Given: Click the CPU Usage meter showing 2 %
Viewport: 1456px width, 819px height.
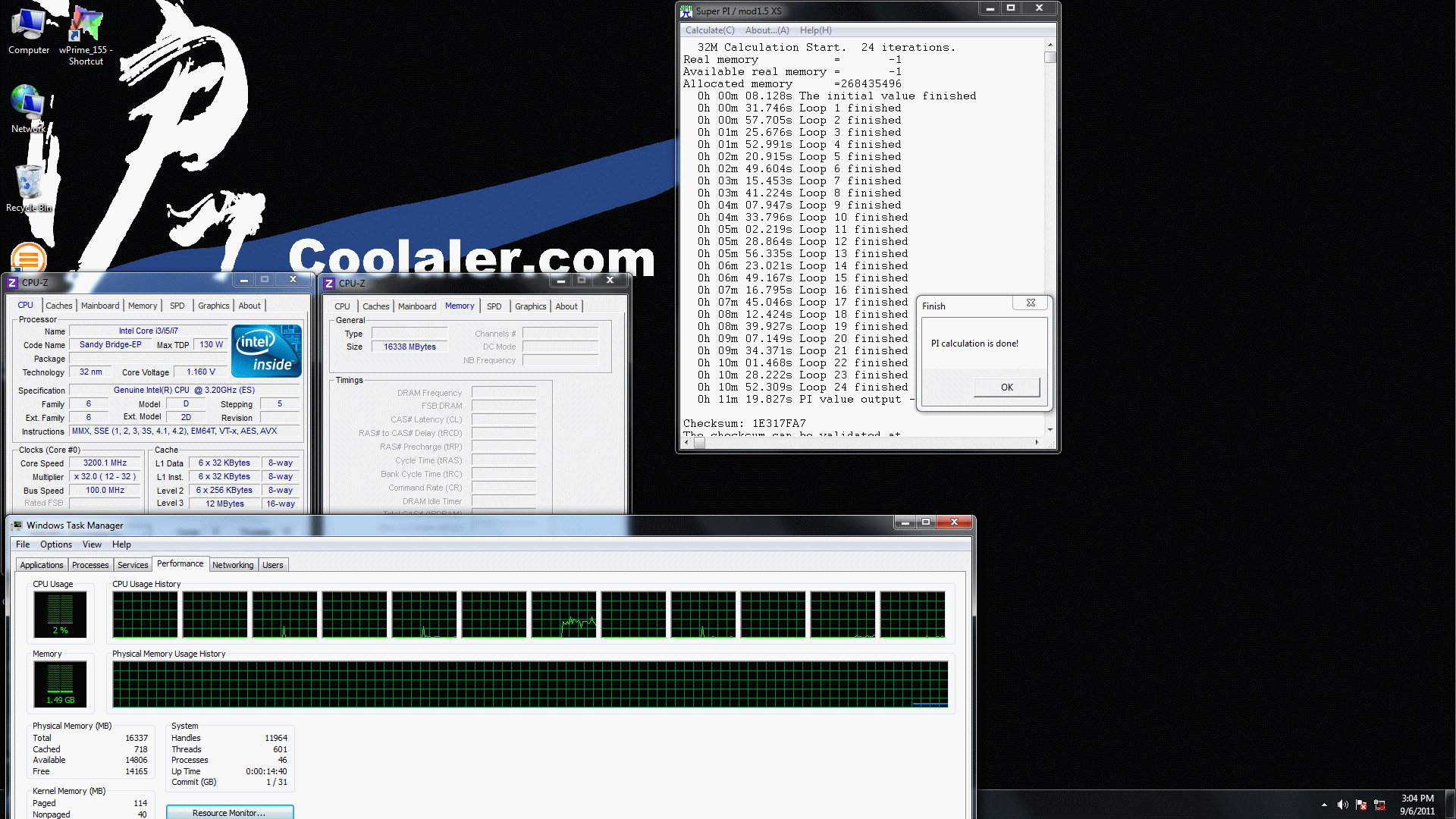Looking at the screenshot, I should pyautogui.click(x=60, y=614).
